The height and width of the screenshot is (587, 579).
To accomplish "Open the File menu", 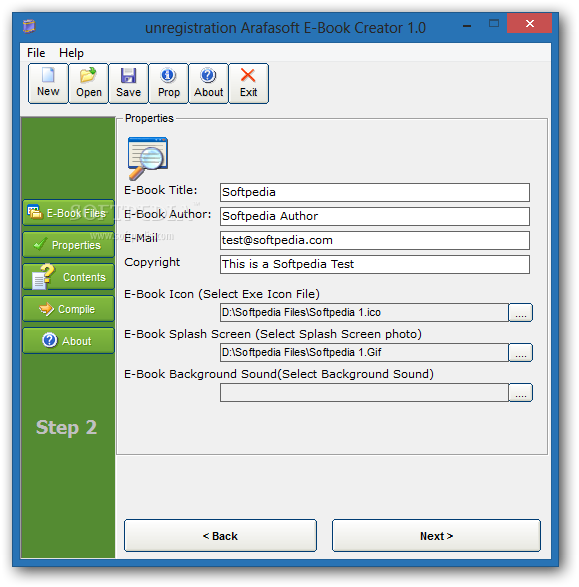I will tap(36, 53).
